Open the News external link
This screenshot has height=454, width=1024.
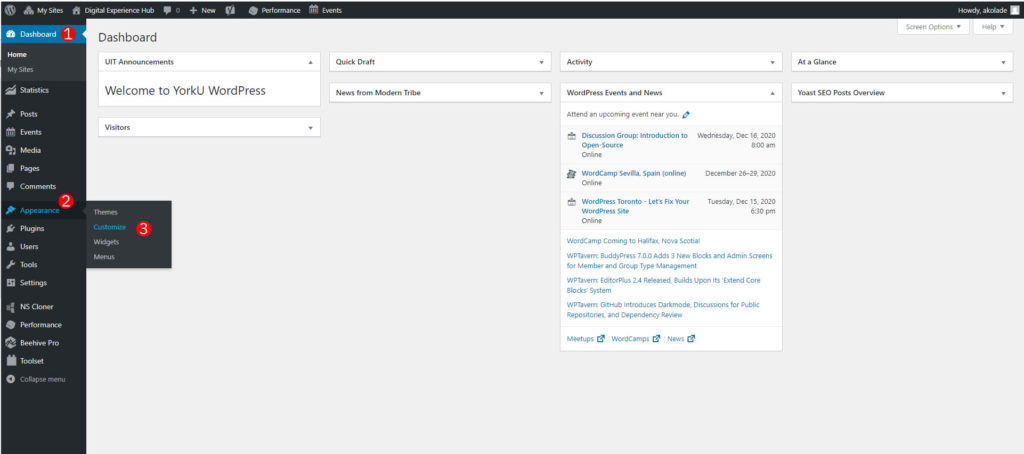pos(680,339)
